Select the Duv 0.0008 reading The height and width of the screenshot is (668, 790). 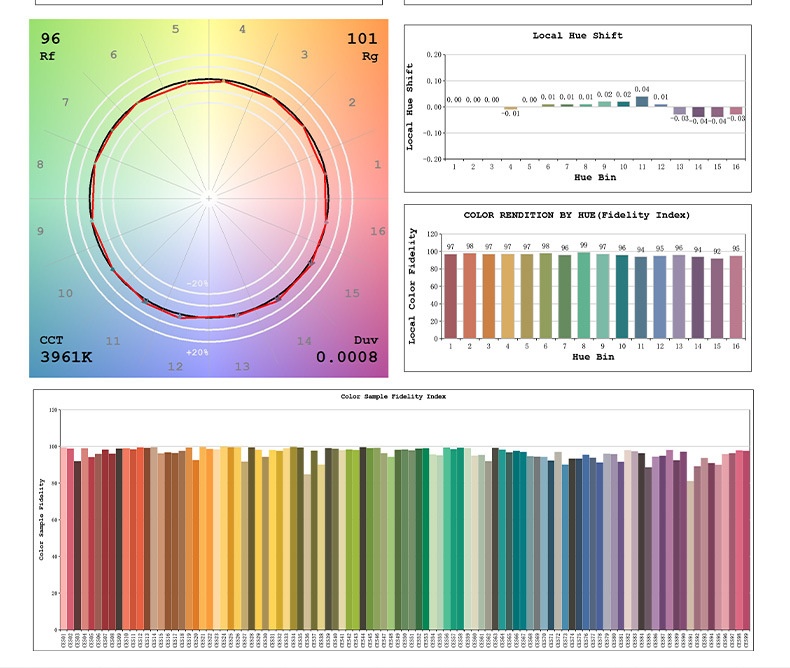click(347, 357)
